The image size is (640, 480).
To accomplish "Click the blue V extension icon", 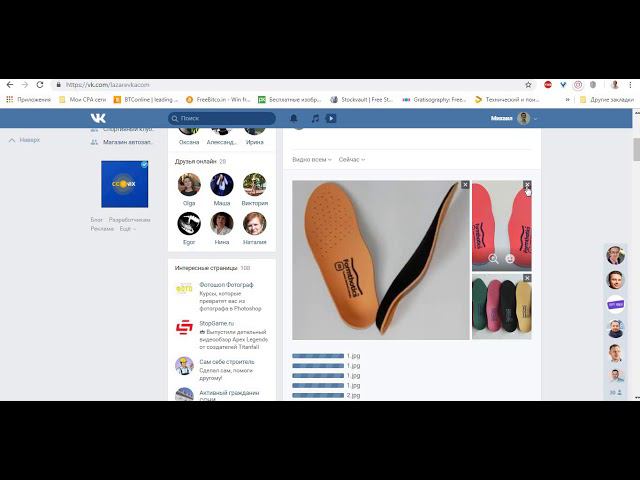I will click(563, 85).
